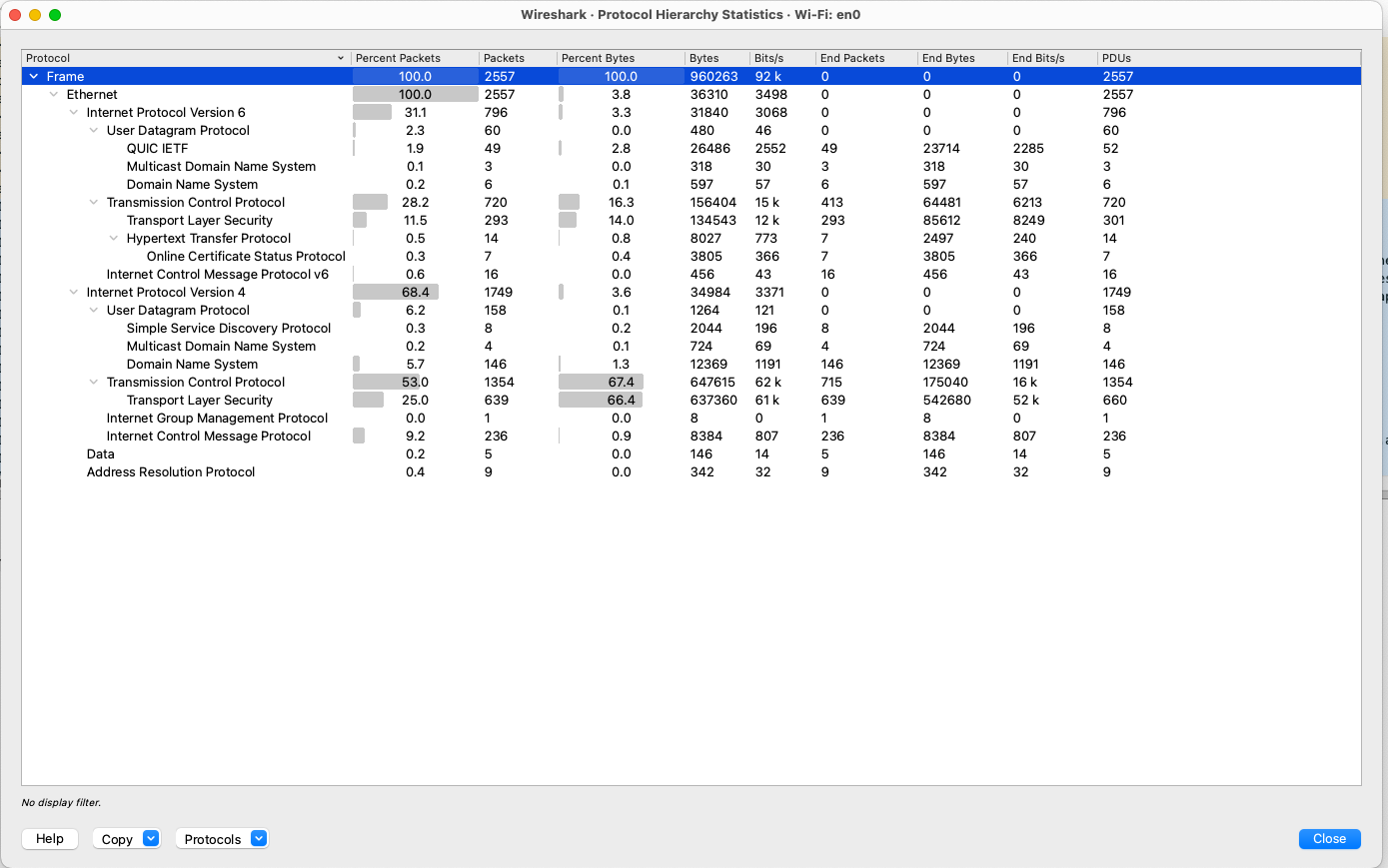Click the Close button

(1329, 839)
